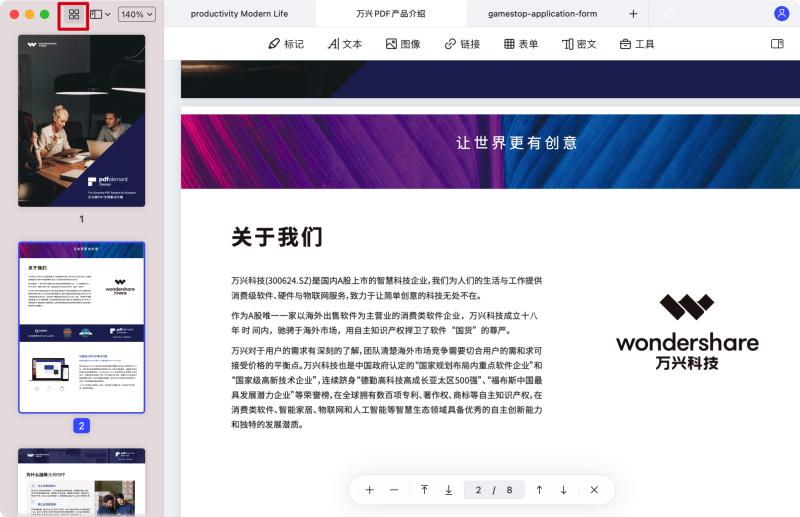
Task: Jump to last page icon
Action: [448, 490]
